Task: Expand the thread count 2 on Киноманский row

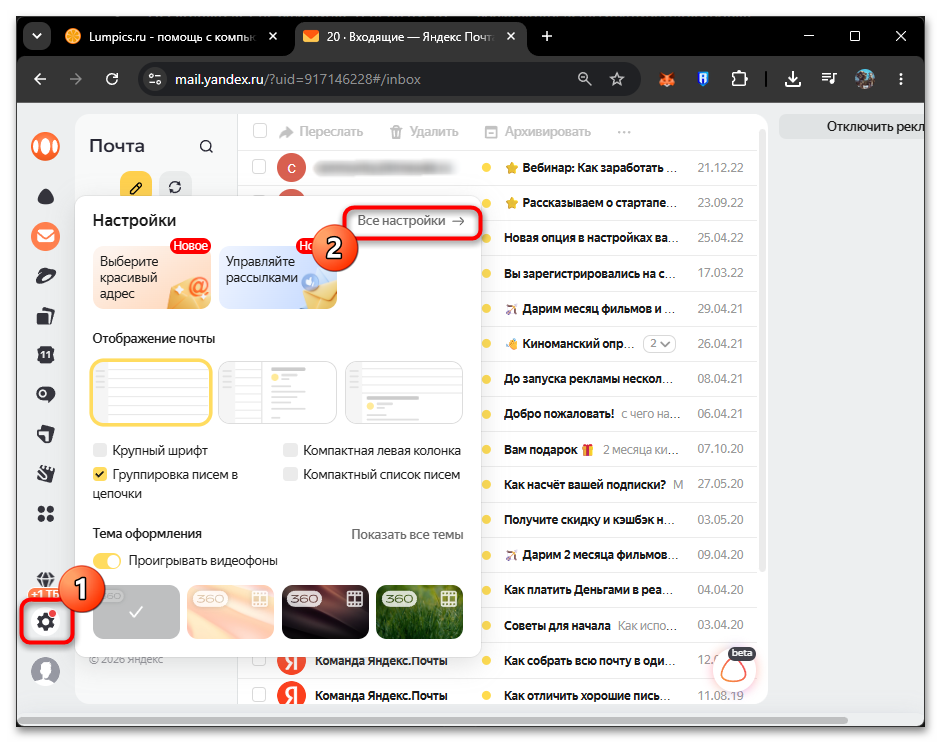Action: click(x=659, y=343)
